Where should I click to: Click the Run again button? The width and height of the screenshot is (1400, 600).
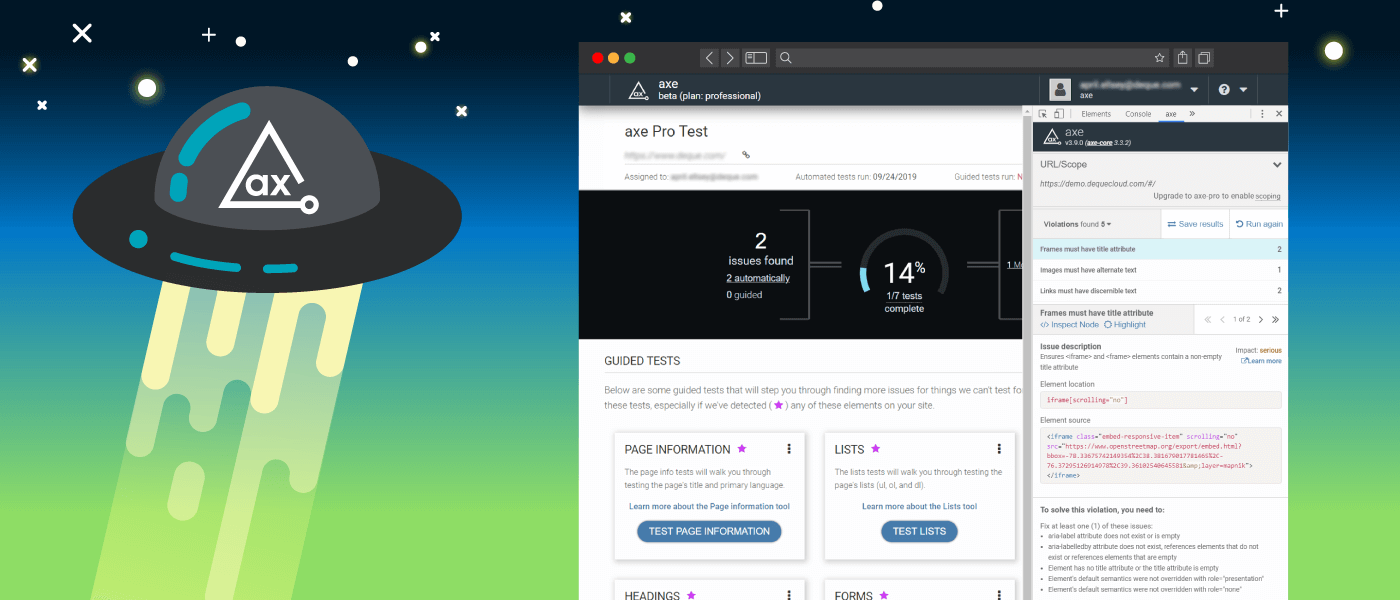pyautogui.click(x=1259, y=224)
